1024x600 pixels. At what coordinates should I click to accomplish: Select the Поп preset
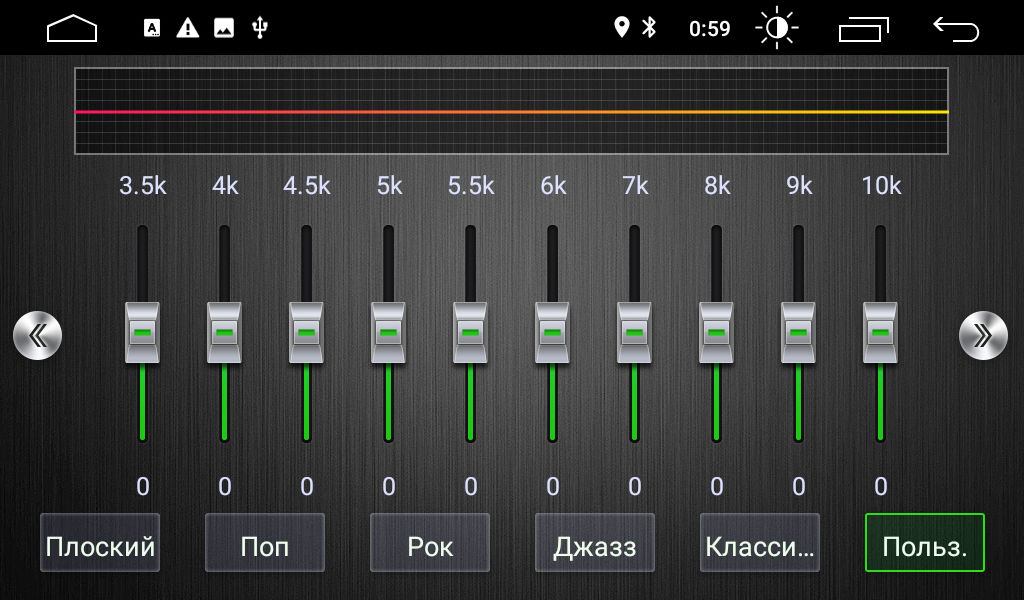pos(264,543)
